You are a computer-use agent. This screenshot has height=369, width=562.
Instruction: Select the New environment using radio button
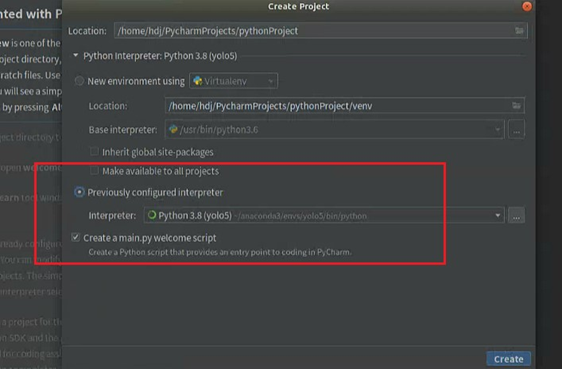[79, 81]
